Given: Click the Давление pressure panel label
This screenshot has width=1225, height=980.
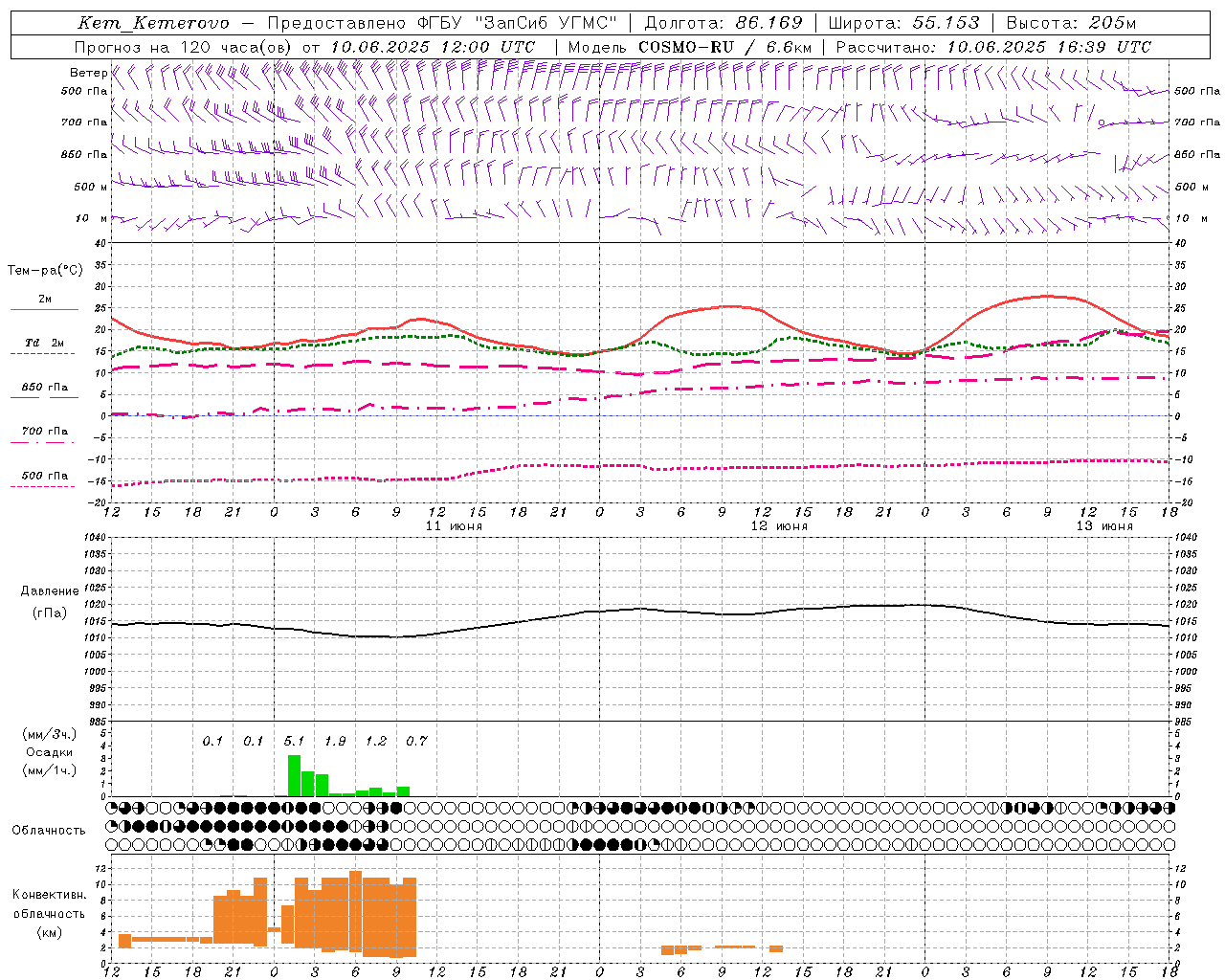Looking at the screenshot, I should pyautogui.click(x=50, y=591).
